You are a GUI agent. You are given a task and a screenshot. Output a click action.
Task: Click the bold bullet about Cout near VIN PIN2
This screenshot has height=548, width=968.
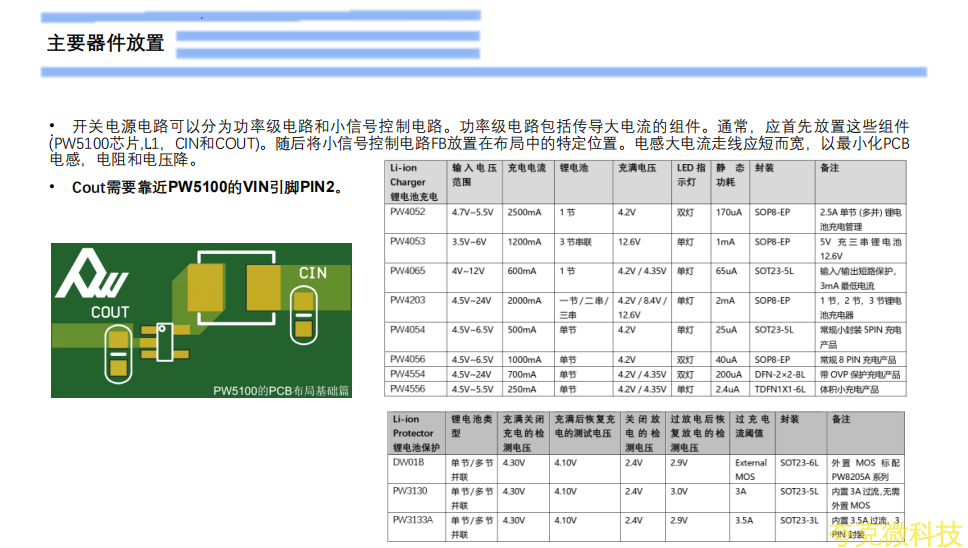pyautogui.click(x=210, y=187)
